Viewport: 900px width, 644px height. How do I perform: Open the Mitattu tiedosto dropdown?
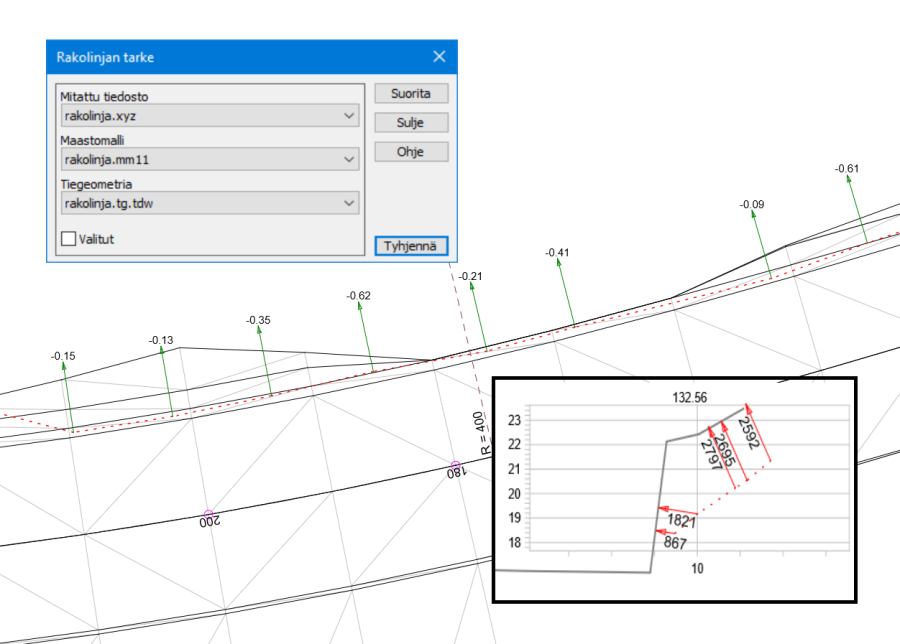[x=208, y=116]
